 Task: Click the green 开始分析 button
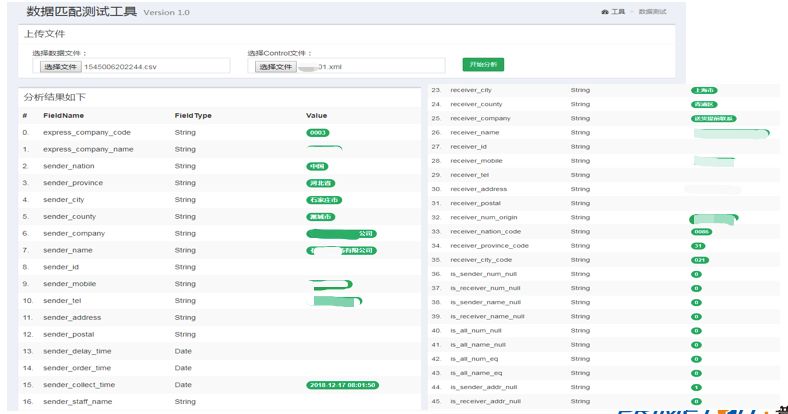pos(483,64)
